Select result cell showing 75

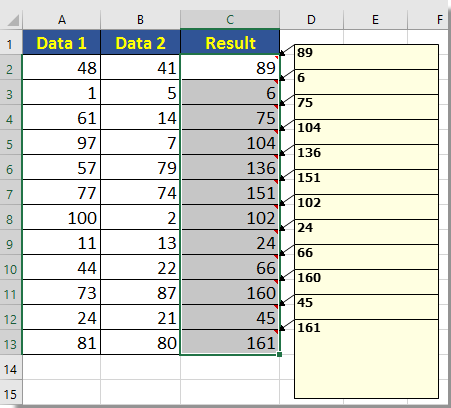pos(230,117)
